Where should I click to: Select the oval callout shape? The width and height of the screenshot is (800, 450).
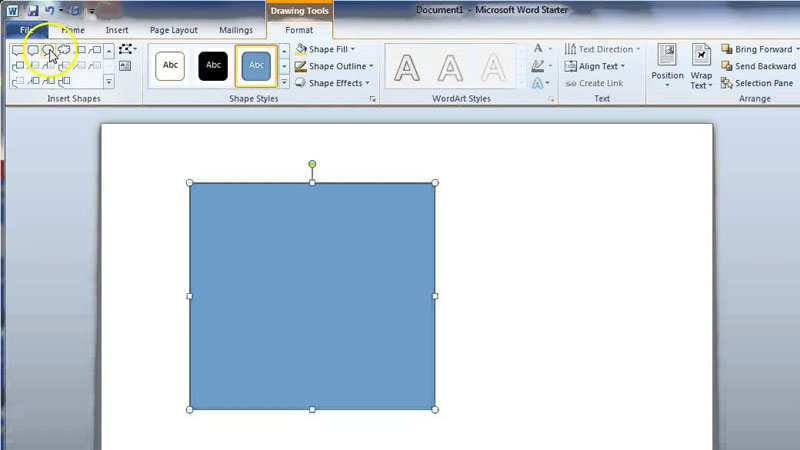(48, 50)
